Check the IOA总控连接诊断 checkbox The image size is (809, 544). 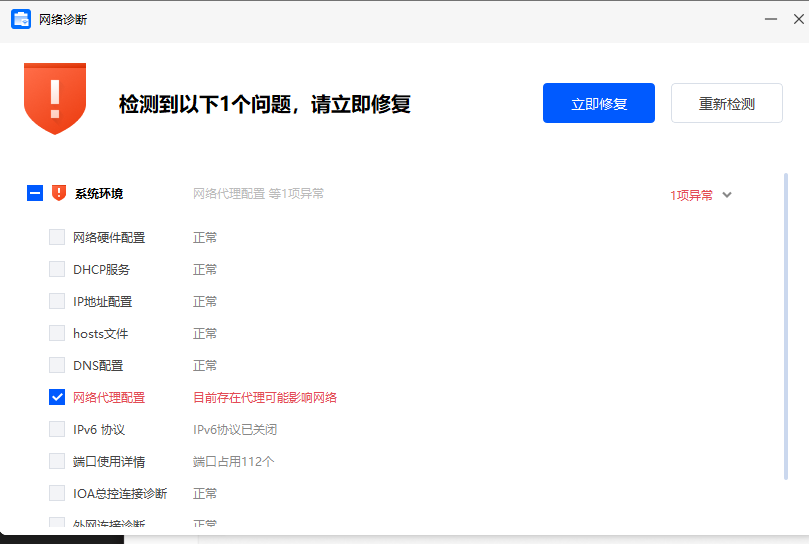(57, 493)
